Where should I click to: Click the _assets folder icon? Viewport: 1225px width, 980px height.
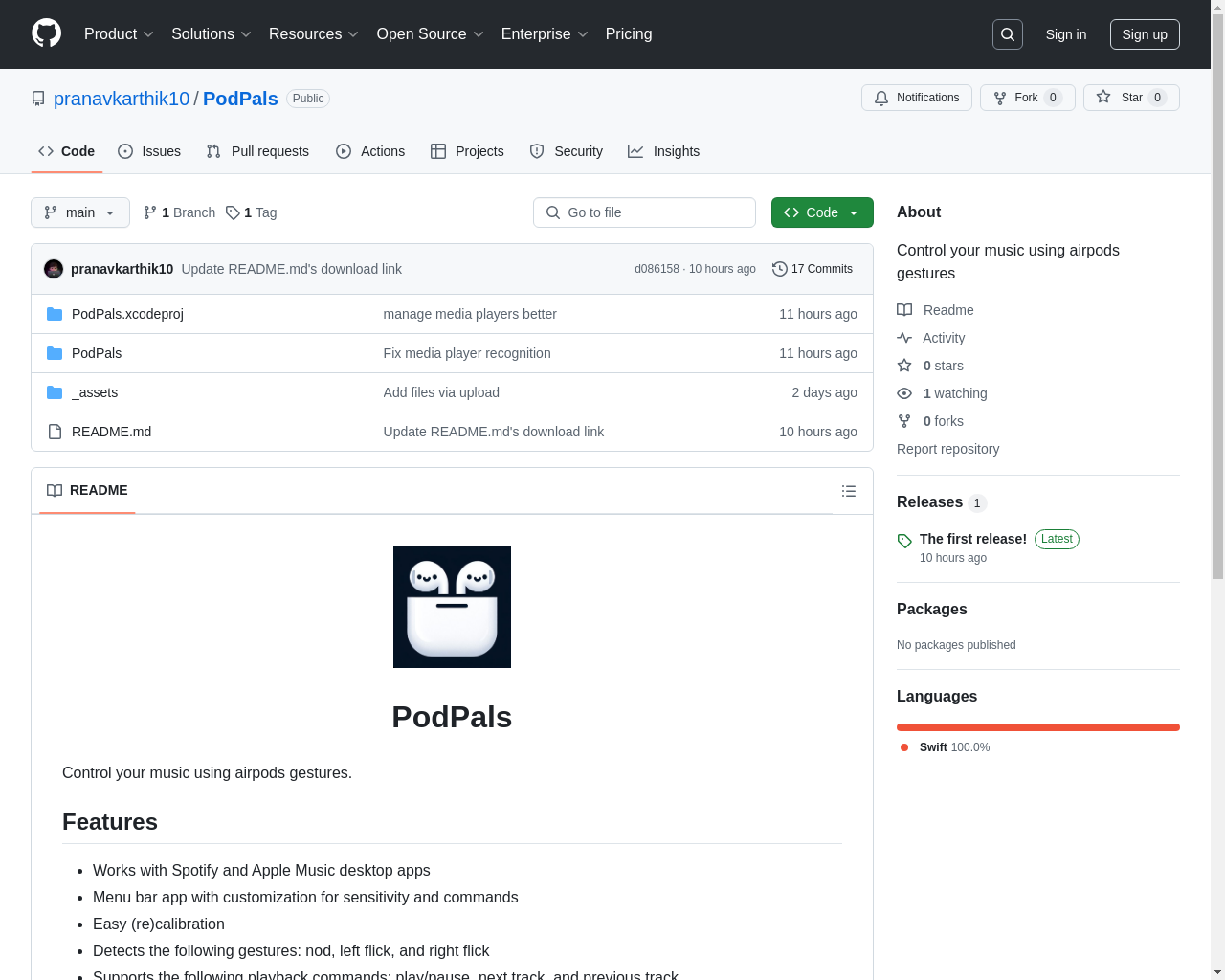pyautogui.click(x=55, y=392)
